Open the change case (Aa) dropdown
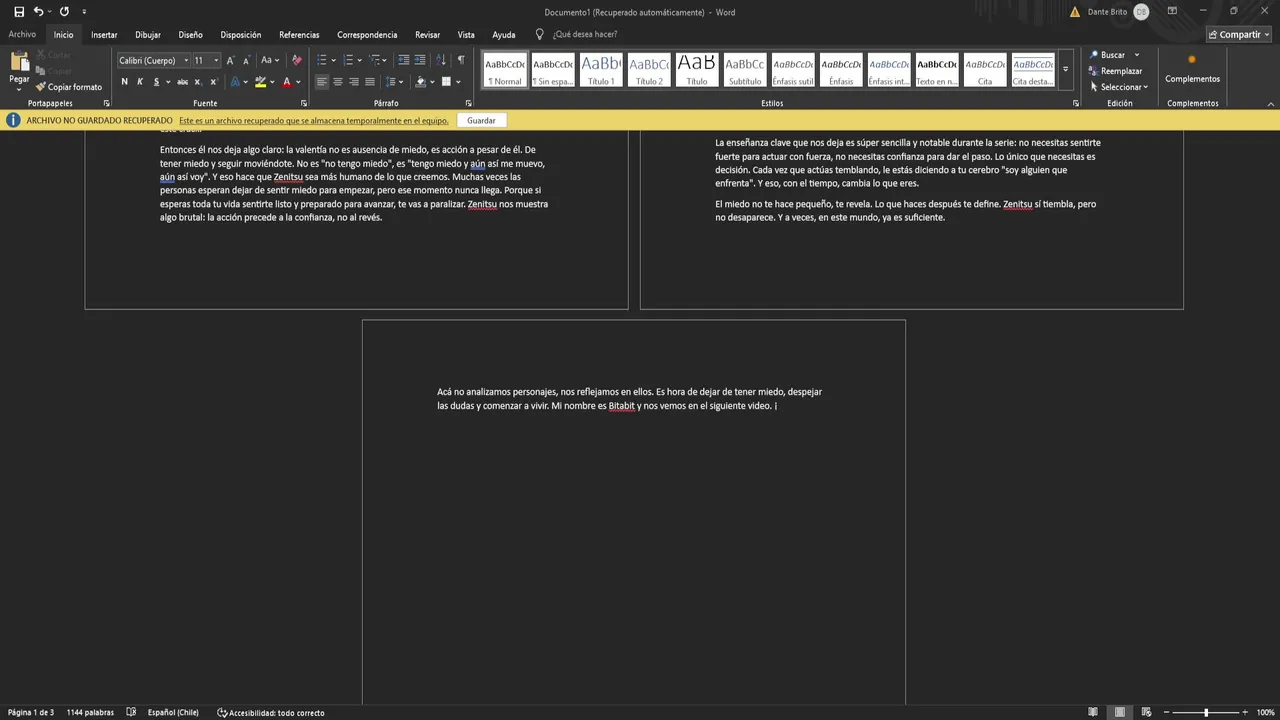 click(x=268, y=60)
